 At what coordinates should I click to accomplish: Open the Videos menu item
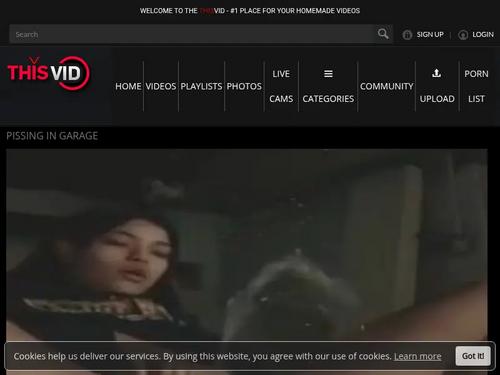coord(161,86)
